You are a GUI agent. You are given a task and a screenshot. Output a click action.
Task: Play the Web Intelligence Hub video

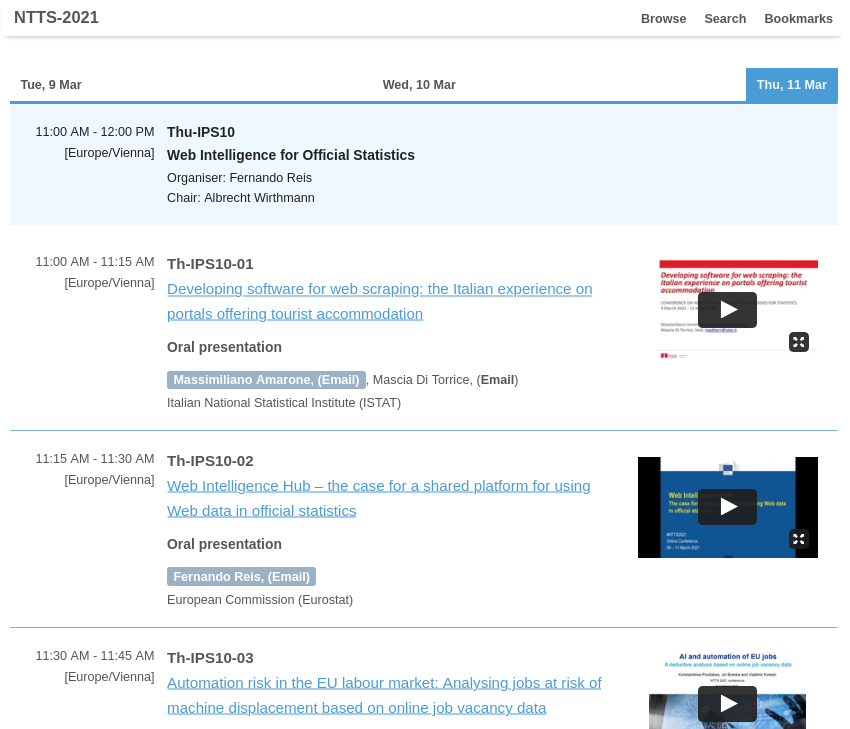point(727,507)
